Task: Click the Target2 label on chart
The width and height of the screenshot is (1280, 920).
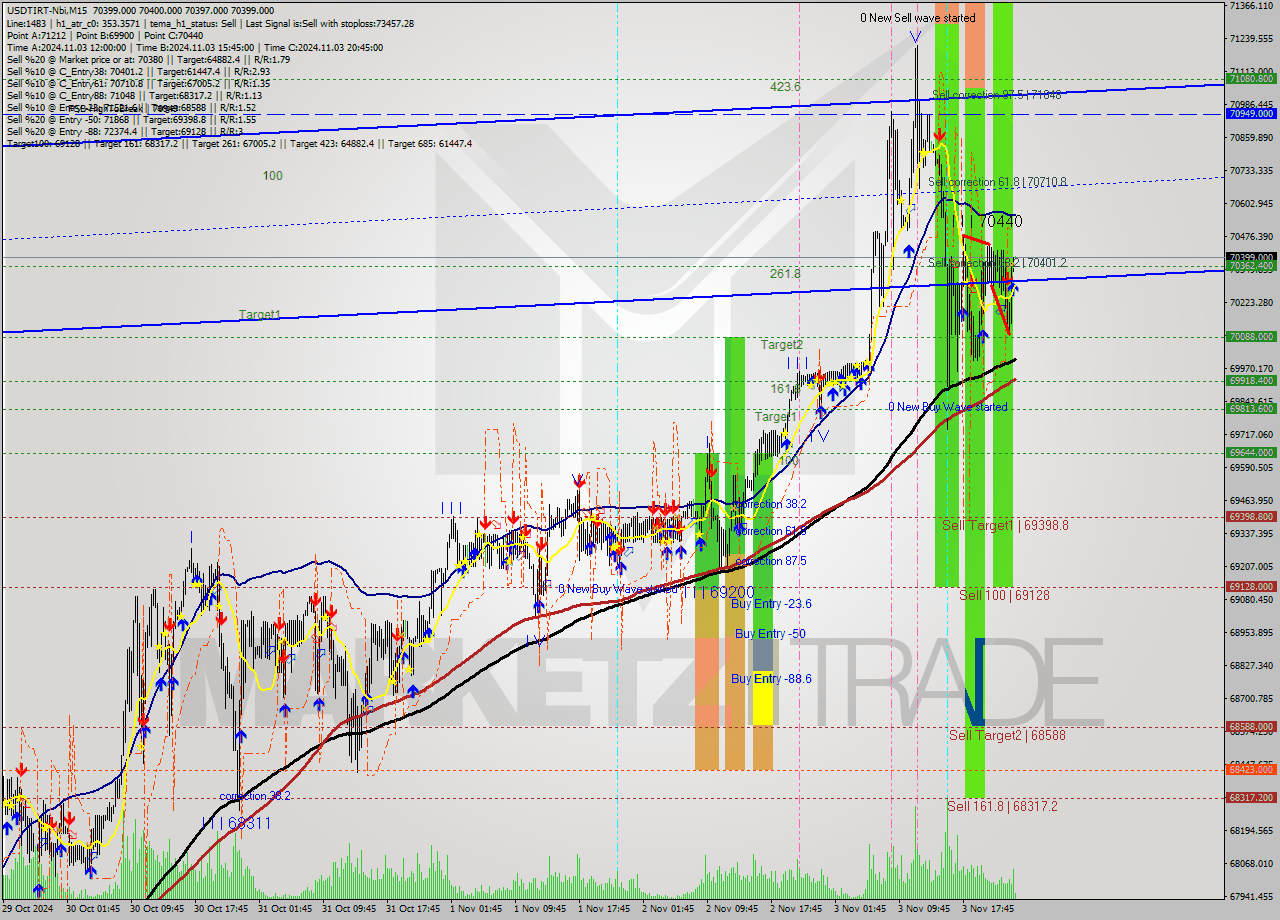Action: click(781, 345)
